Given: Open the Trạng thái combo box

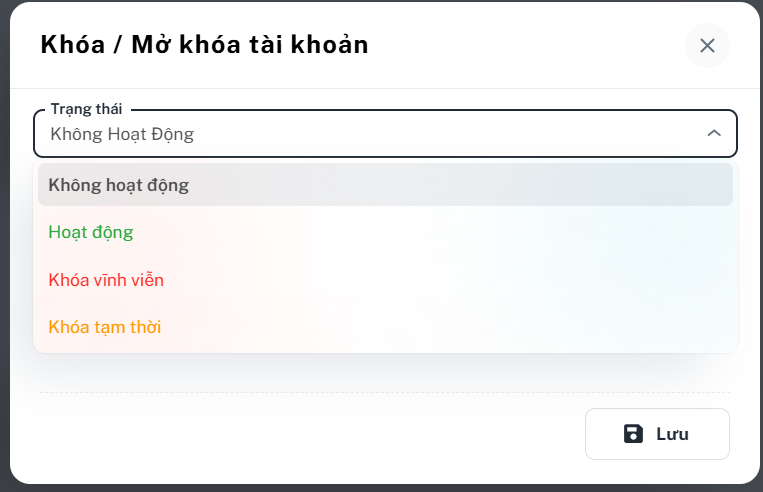Looking at the screenshot, I should click(385, 133).
